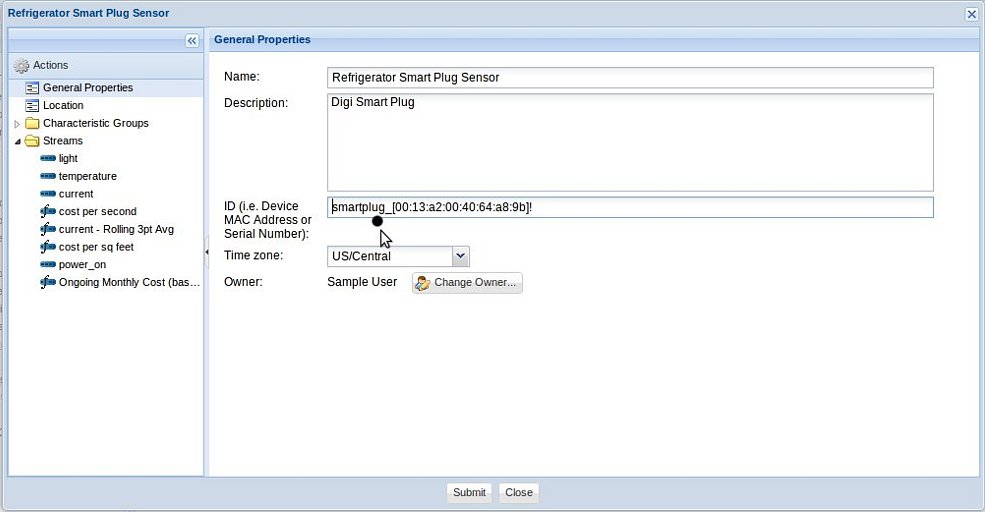Click the Characteristic Groups folder icon
This screenshot has width=985, height=512.
click(32, 123)
